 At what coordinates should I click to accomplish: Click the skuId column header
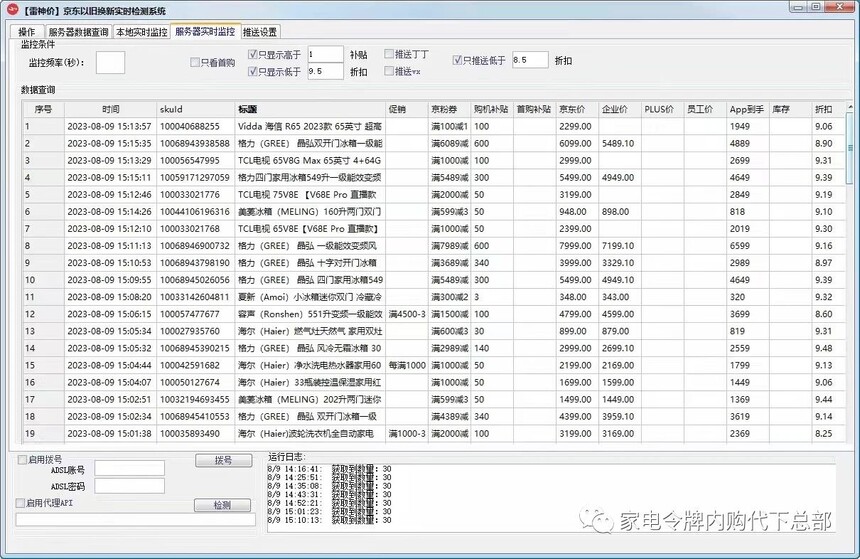tap(195, 109)
